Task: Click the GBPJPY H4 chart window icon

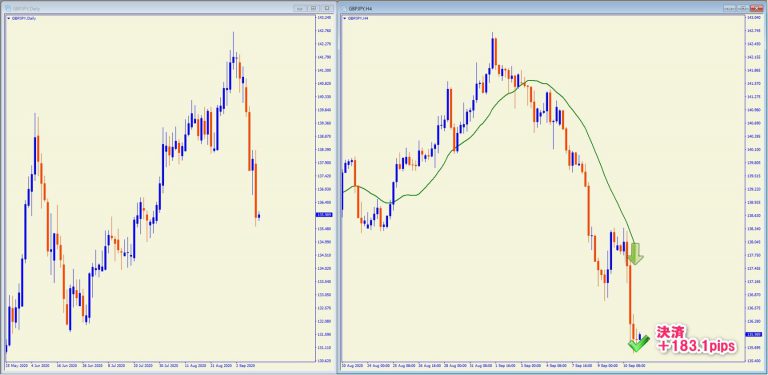Action: (x=344, y=8)
